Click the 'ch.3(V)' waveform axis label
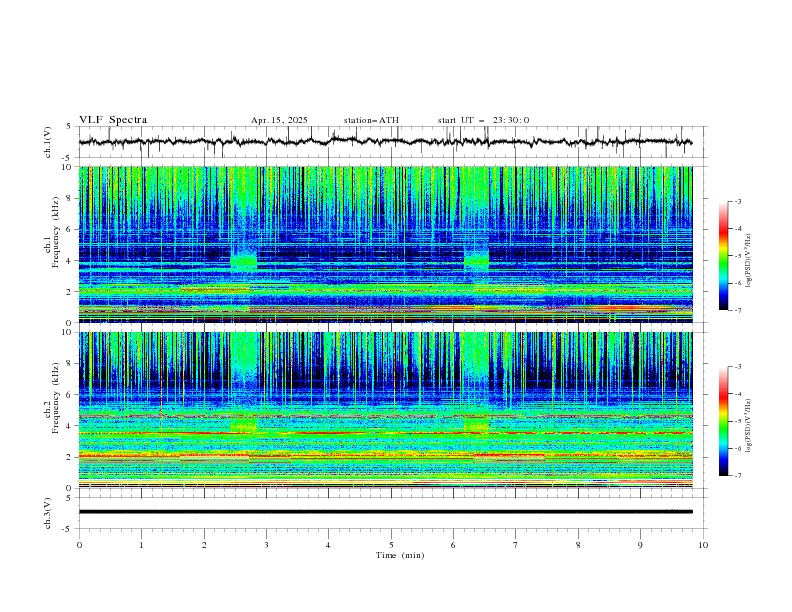This screenshot has width=792, height=612. 48,513
